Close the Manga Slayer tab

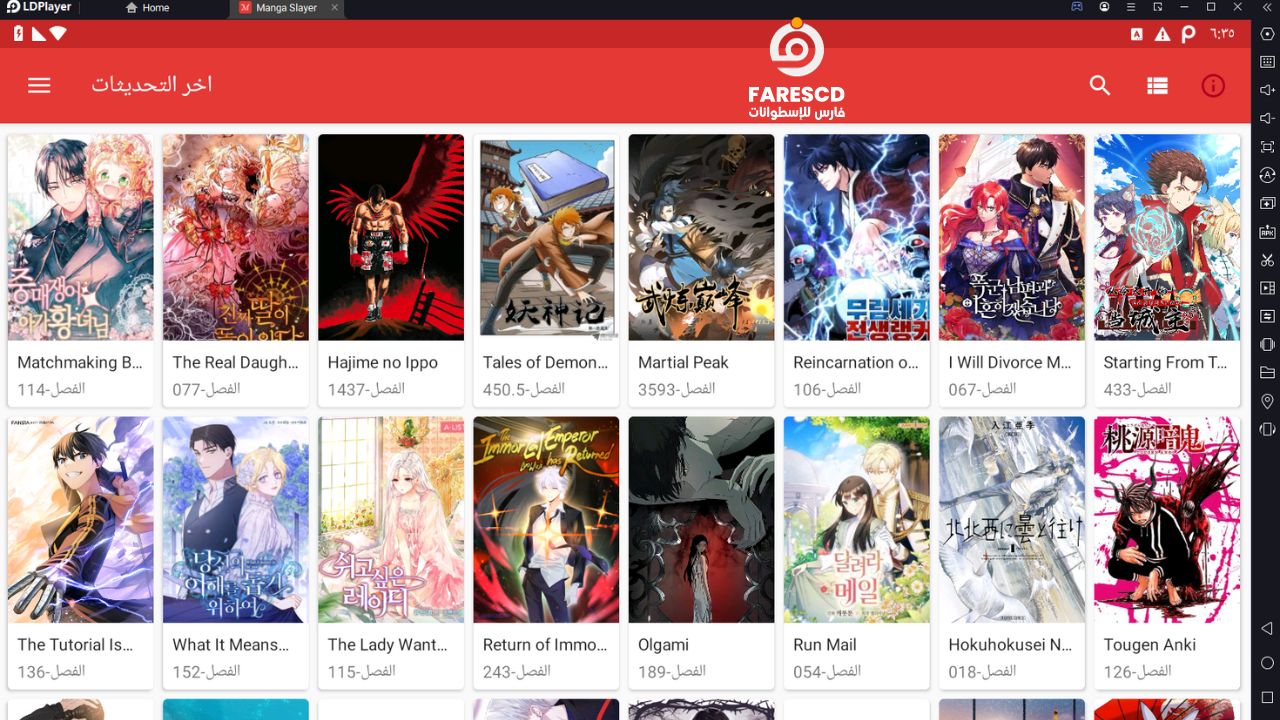(x=335, y=7)
